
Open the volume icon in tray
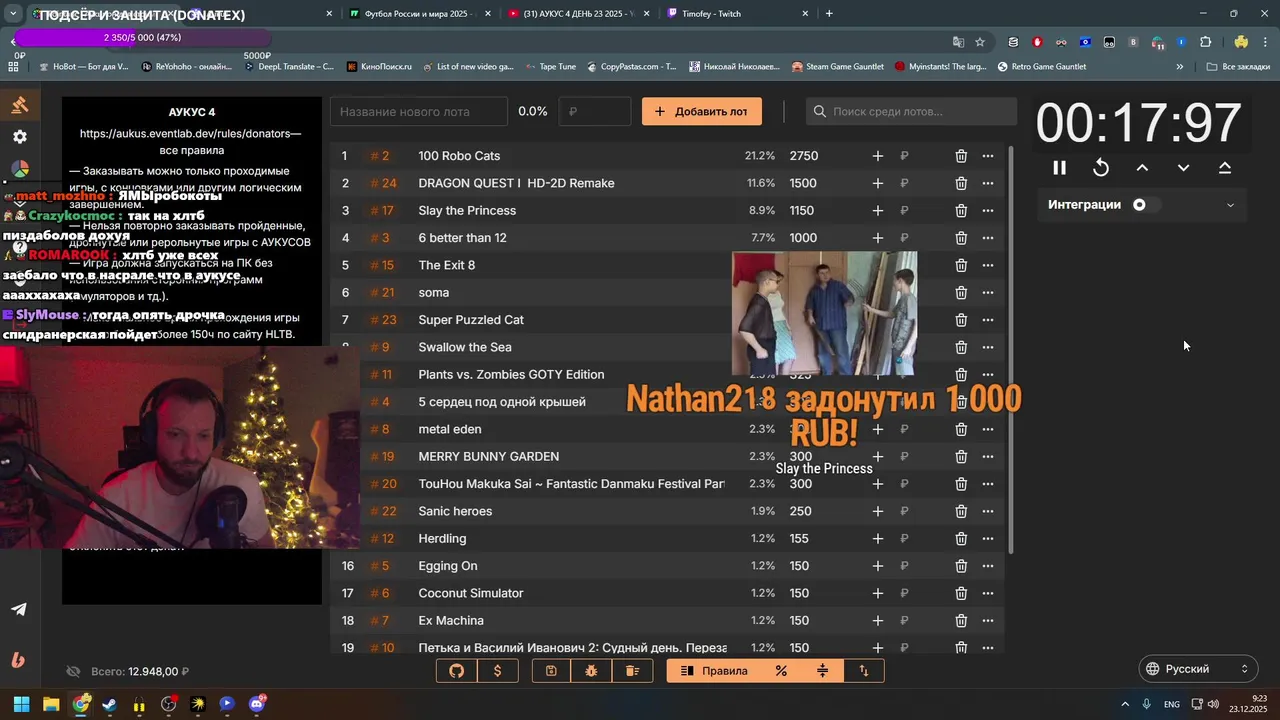click(x=1213, y=704)
